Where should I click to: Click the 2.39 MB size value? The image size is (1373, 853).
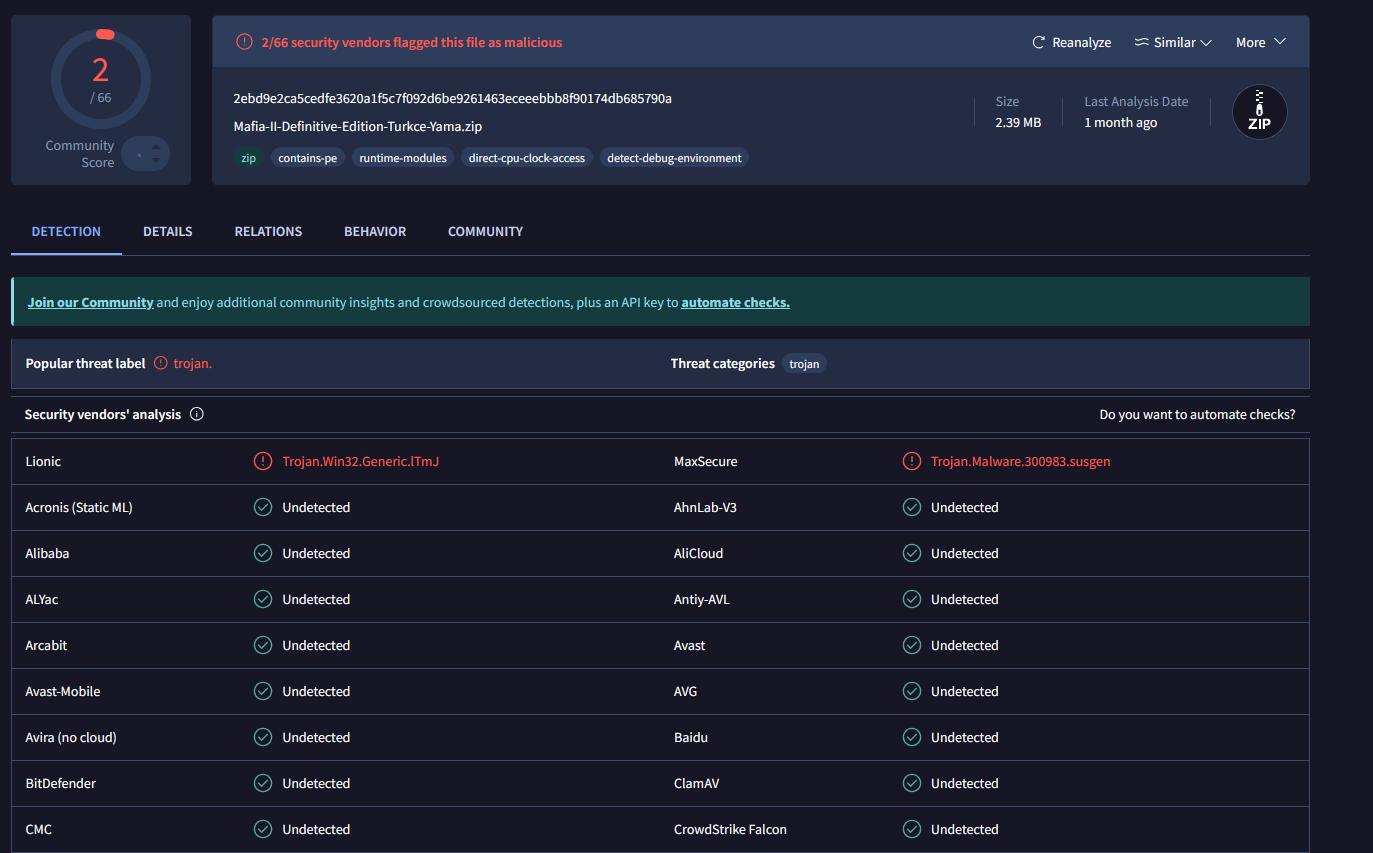pos(1017,122)
